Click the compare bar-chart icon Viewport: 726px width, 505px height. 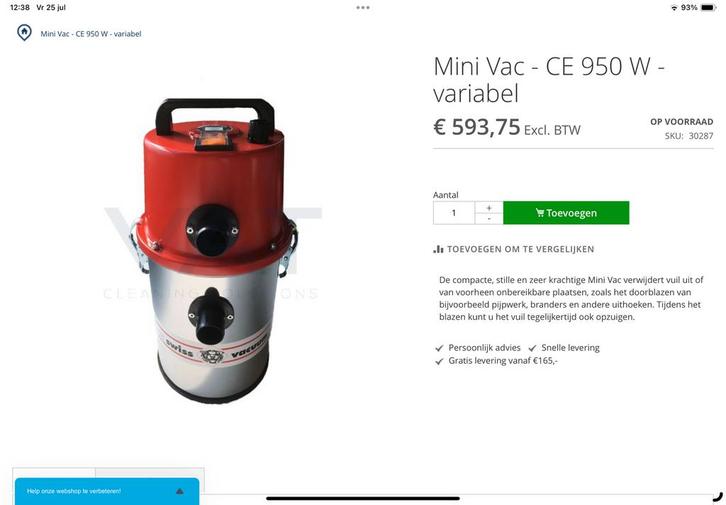click(x=438, y=249)
